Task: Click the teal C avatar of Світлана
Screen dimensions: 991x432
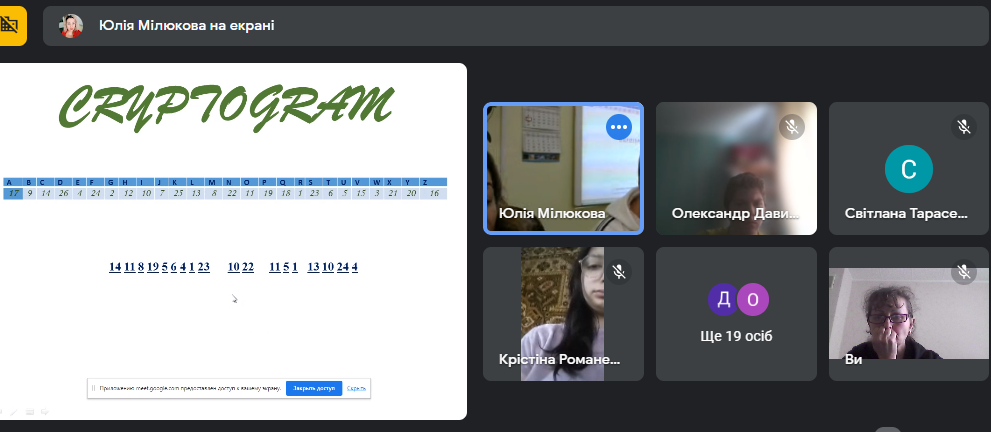Action: coord(908,168)
